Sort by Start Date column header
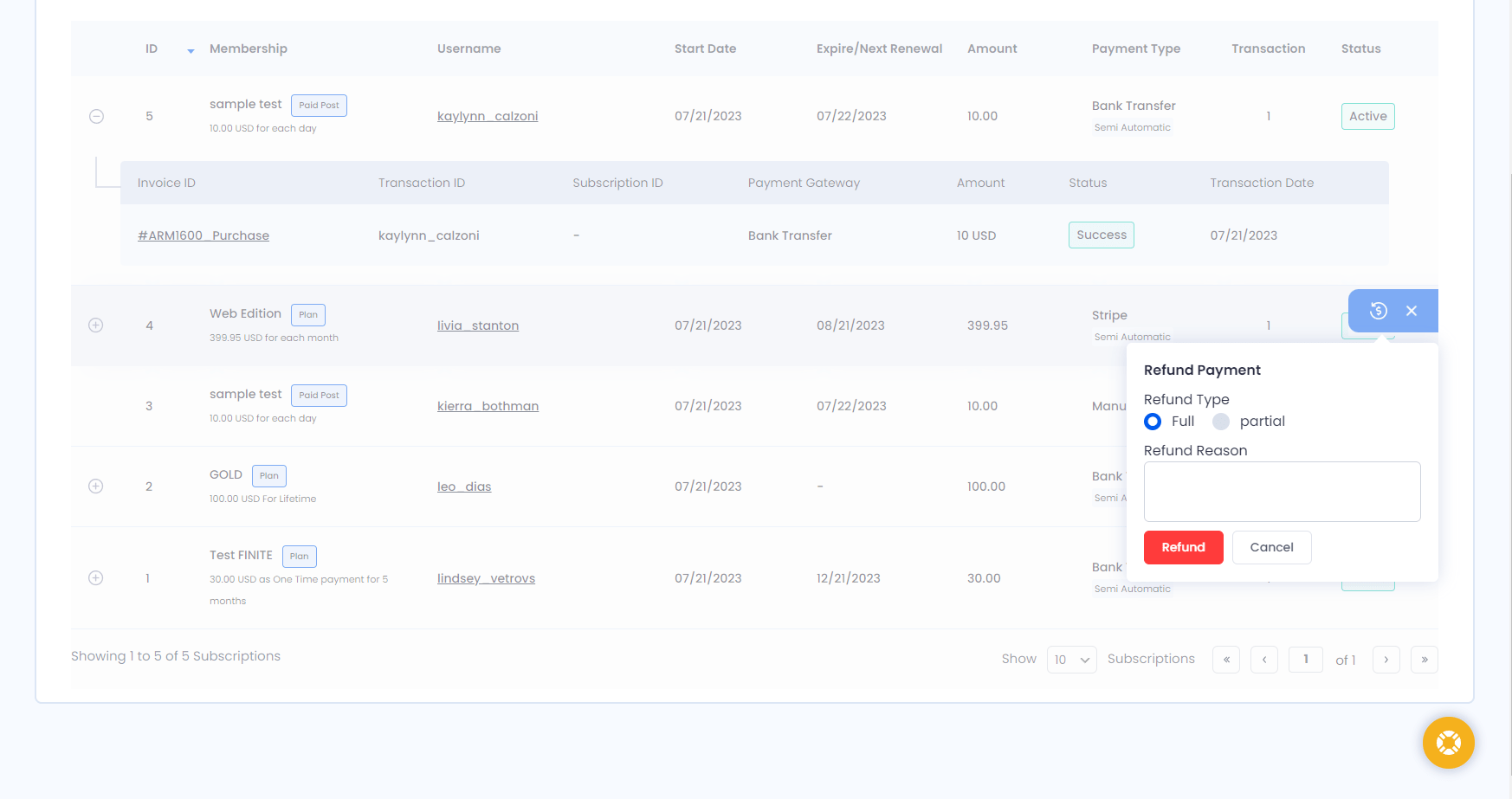The height and width of the screenshot is (799, 1512). pyautogui.click(x=705, y=48)
